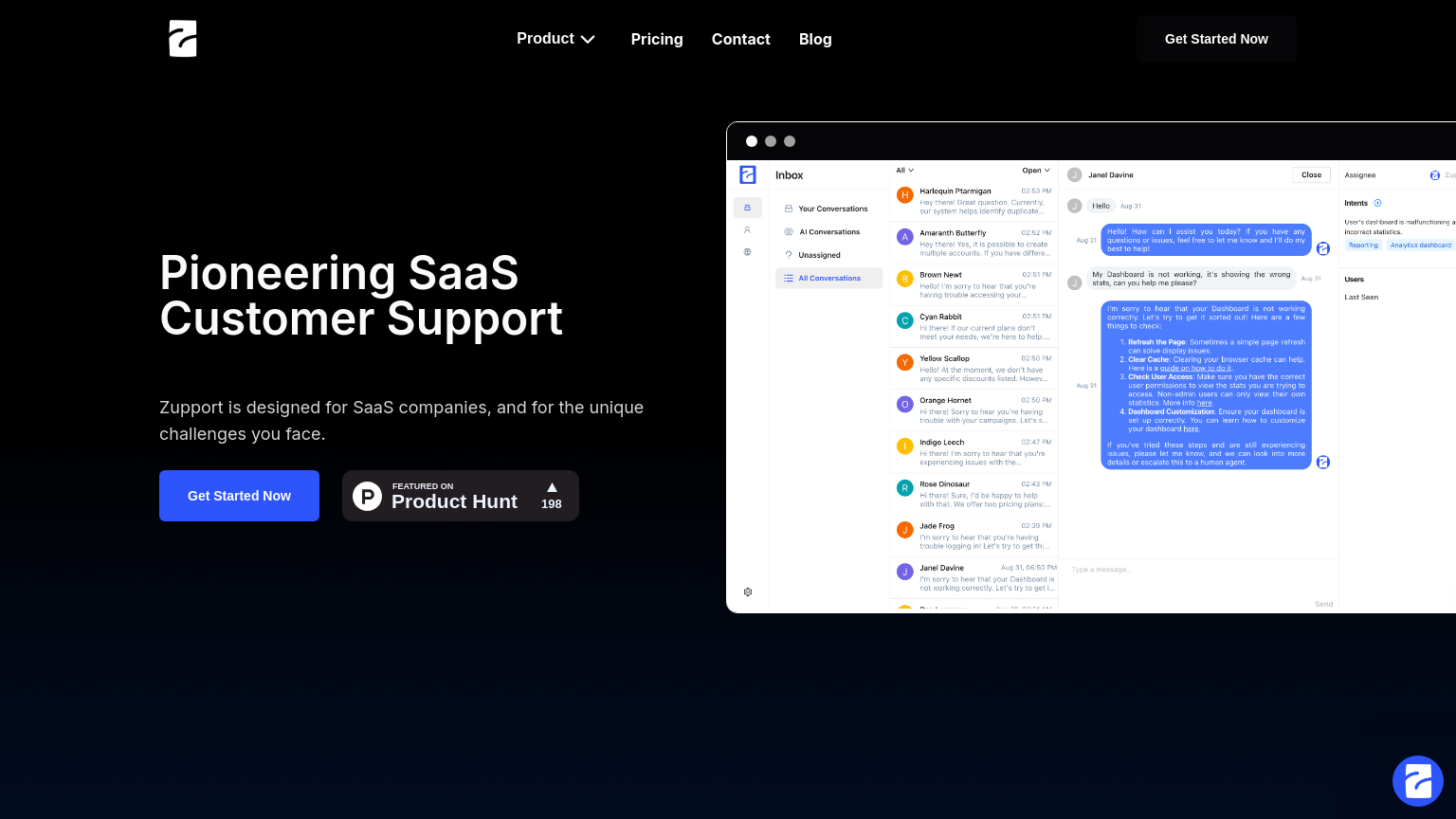Expand the Open status dropdown
Image resolution: width=1456 pixels, height=819 pixels.
(1035, 171)
